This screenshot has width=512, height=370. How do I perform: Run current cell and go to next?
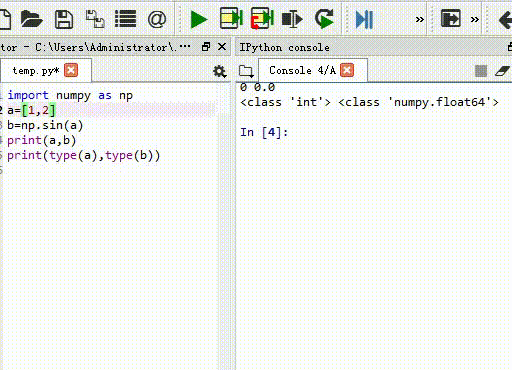pyautogui.click(x=262, y=18)
